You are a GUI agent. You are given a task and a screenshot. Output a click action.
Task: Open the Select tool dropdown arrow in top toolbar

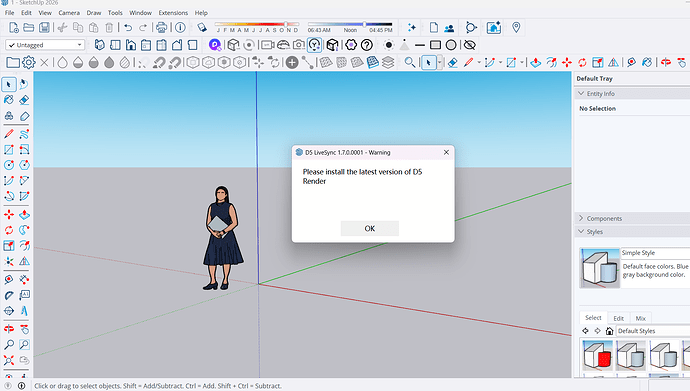tap(439, 62)
